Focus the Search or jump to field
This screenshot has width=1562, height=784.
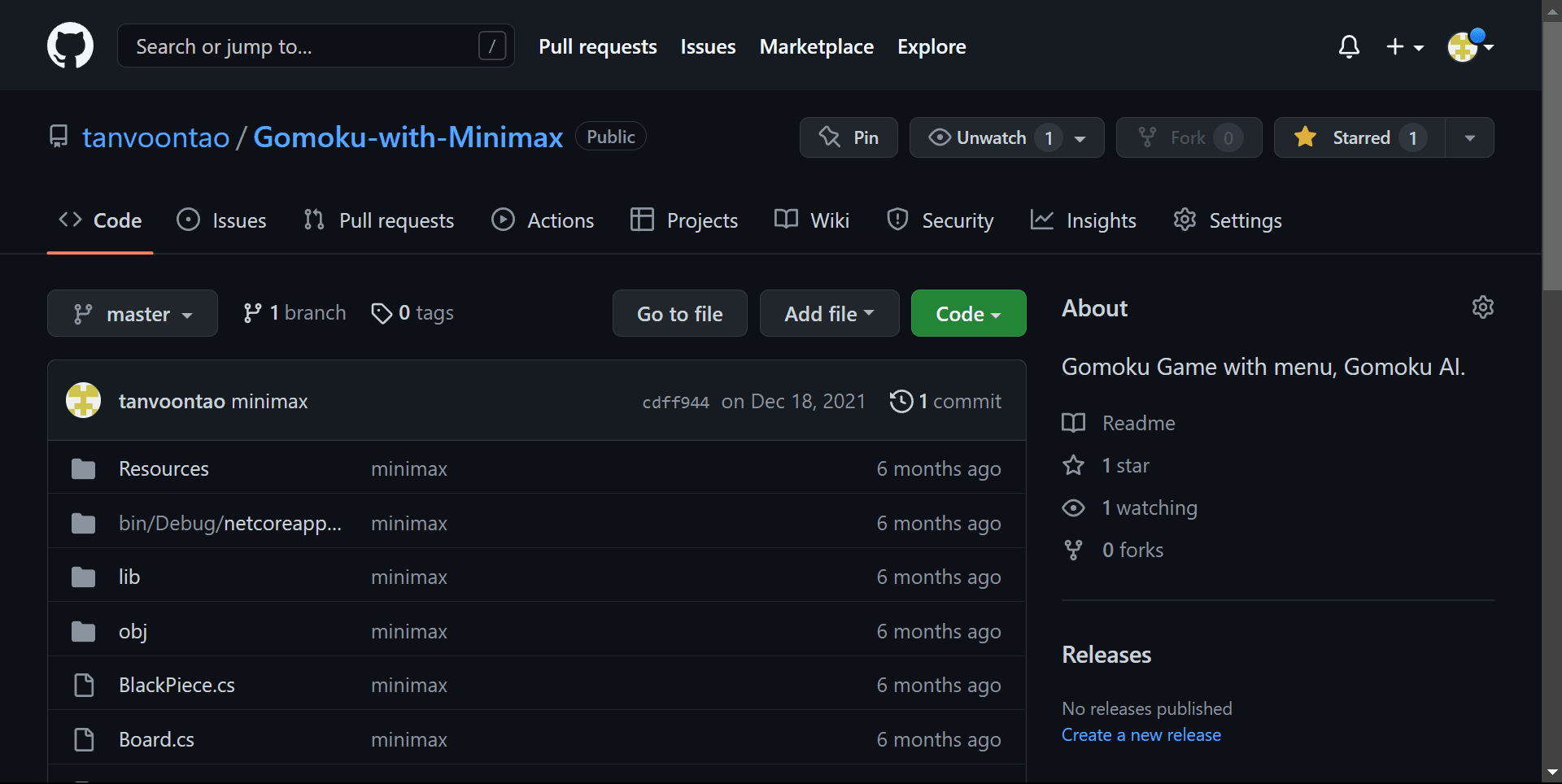316,46
